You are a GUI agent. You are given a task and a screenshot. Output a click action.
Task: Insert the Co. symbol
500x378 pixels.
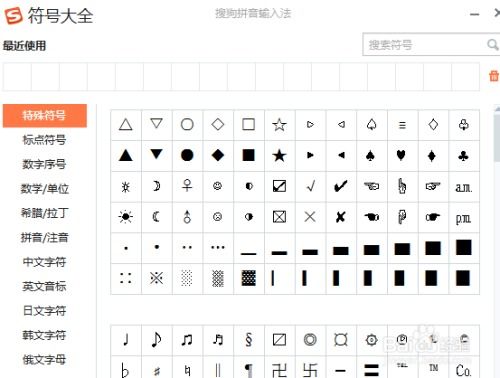tap(464, 368)
